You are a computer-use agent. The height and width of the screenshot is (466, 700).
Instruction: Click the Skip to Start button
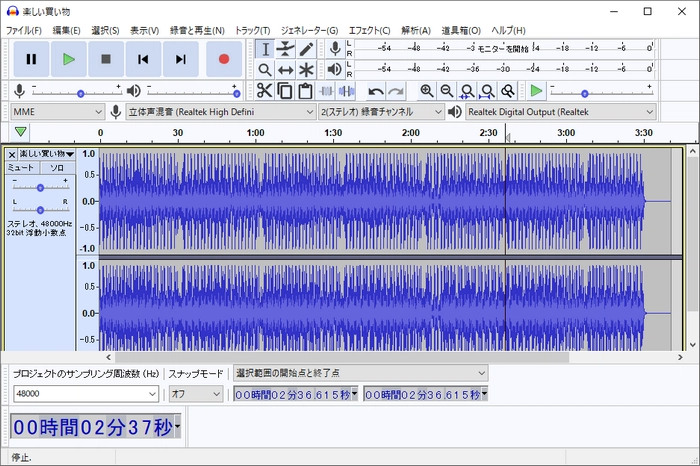(x=144, y=60)
